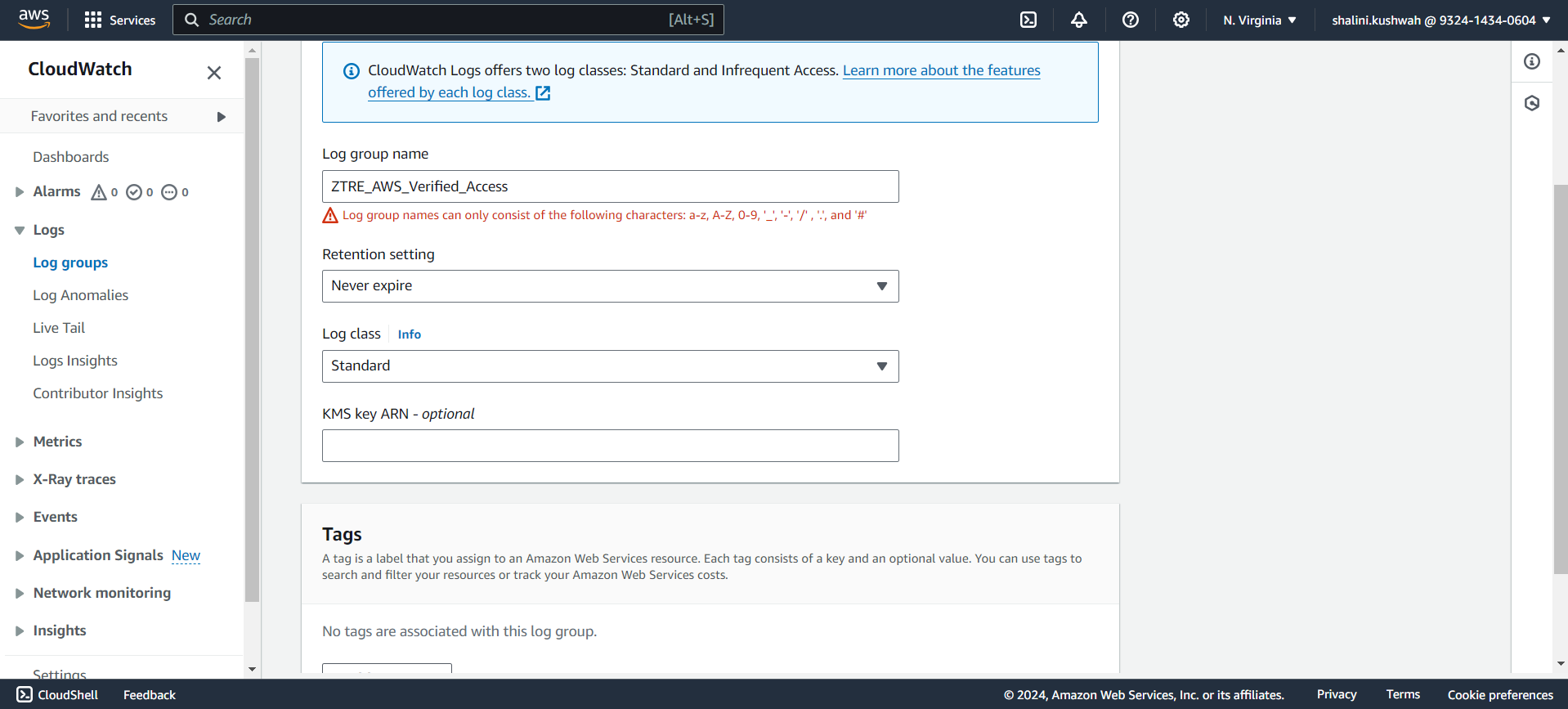Image resolution: width=1568 pixels, height=709 pixels.
Task: Open Log groups in sidebar
Action: [70, 263]
